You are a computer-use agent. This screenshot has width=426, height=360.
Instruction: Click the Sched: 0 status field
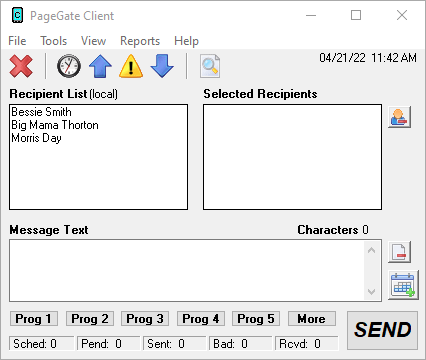[x=41, y=344]
